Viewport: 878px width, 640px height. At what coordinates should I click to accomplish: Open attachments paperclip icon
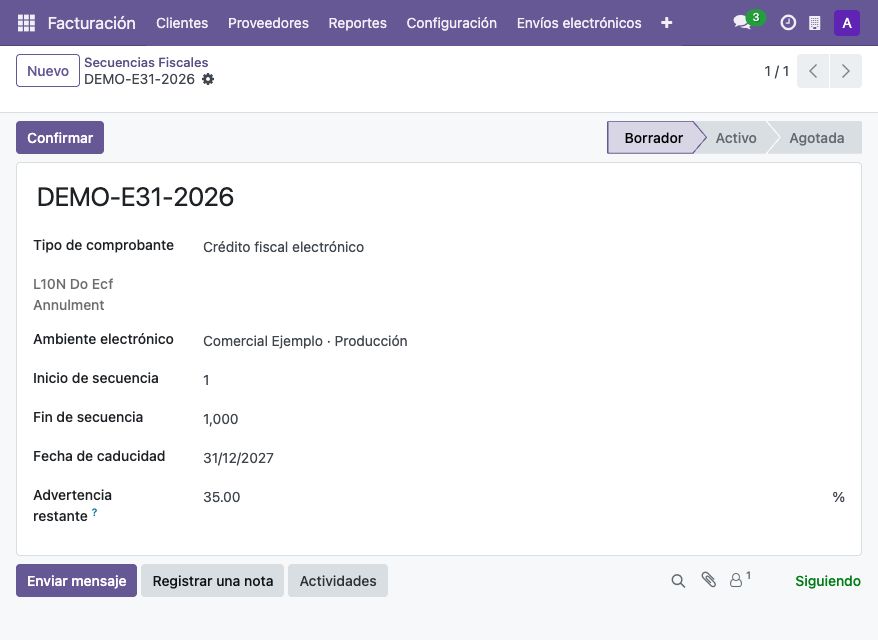click(x=708, y=580)
